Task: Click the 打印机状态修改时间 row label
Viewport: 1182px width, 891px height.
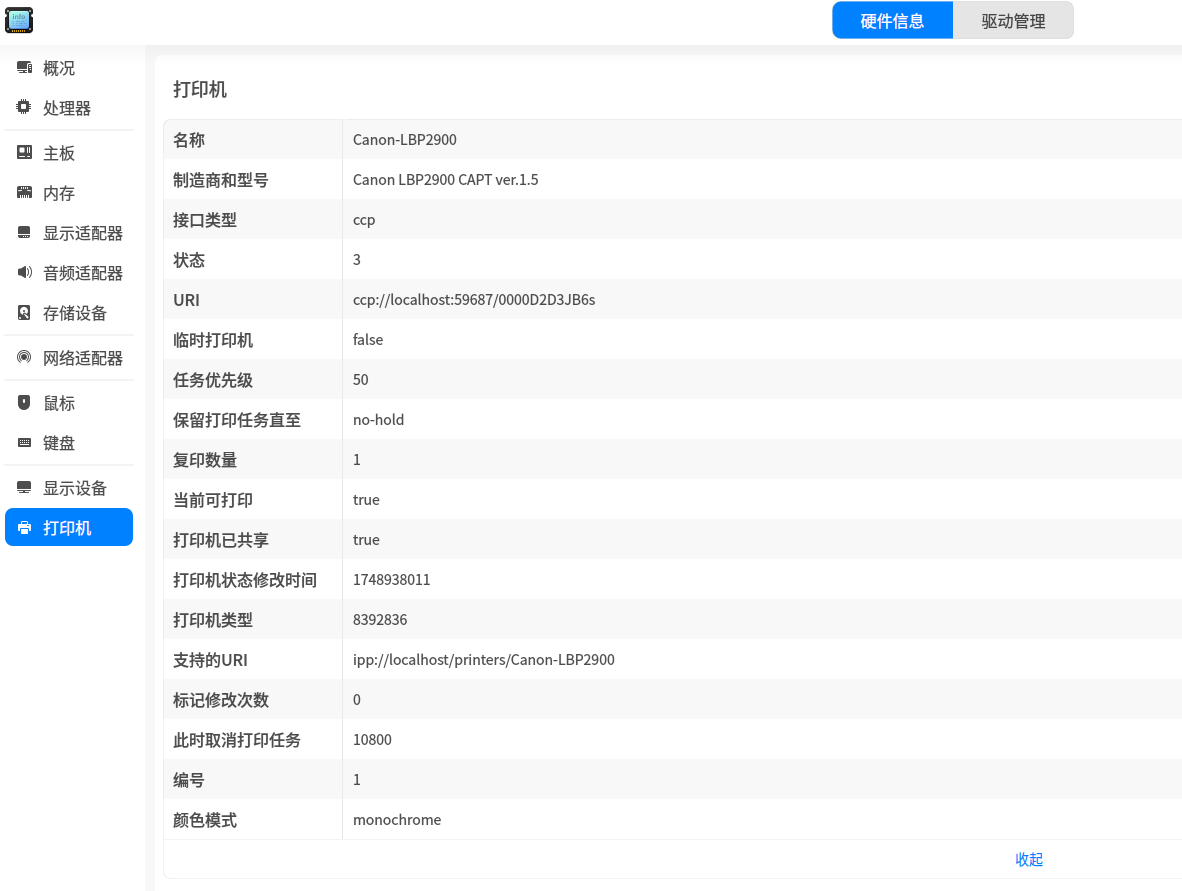Action: tap(245, 580)
